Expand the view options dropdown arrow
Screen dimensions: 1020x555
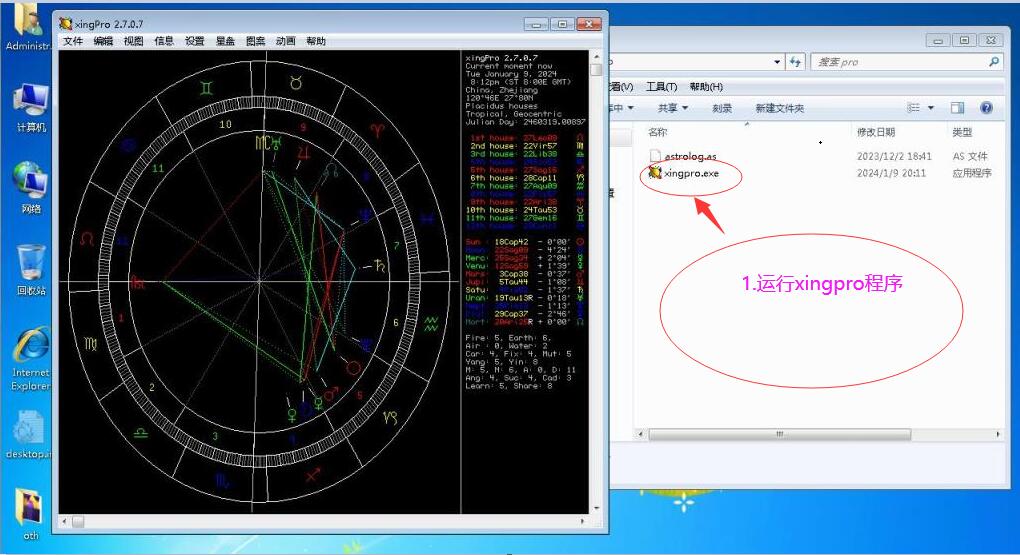tap(931, 108)
